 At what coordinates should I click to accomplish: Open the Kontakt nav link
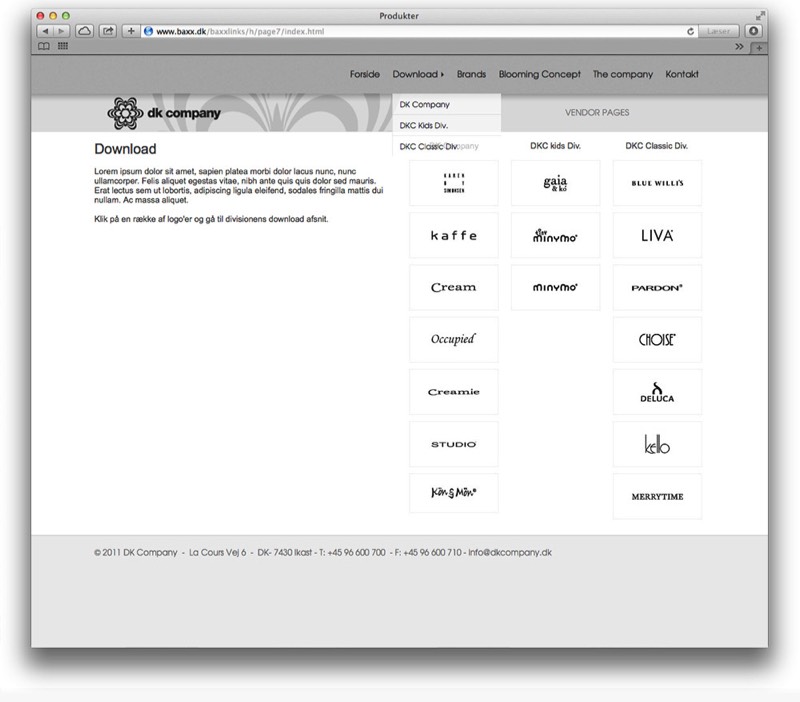(682, 74)
